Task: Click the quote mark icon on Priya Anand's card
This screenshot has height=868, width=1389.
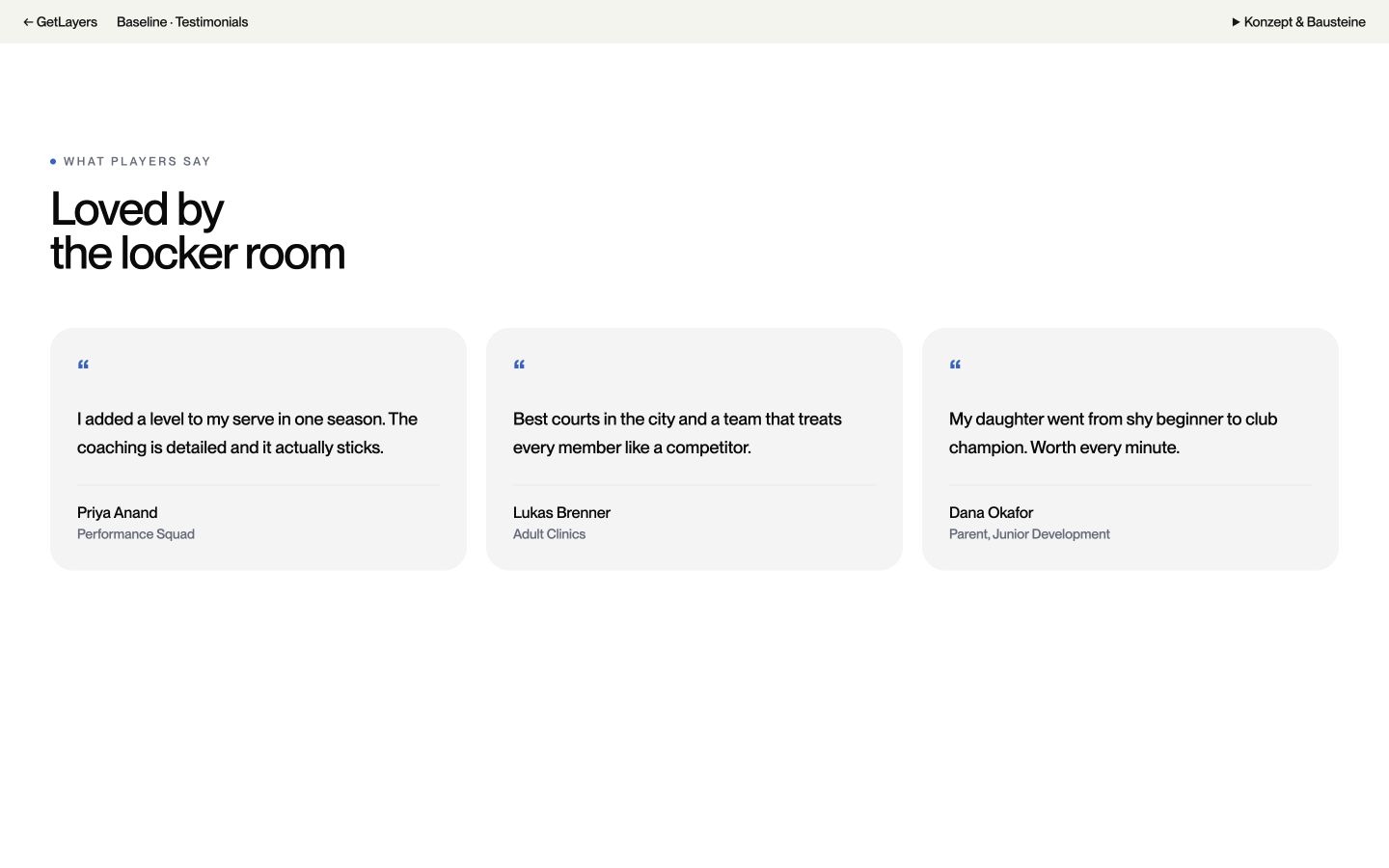Action: click(83, 366)
